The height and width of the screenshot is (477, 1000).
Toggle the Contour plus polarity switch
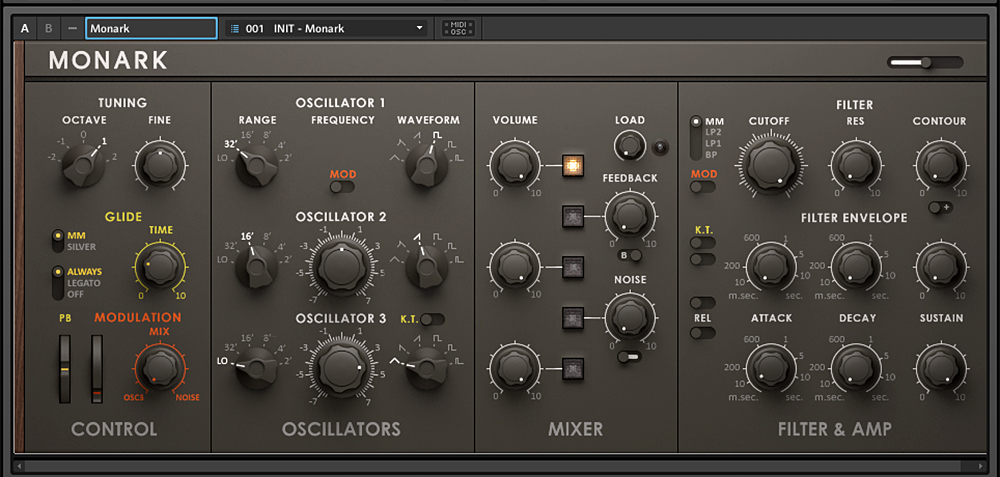pyautogui.click(x=941, y=207)
